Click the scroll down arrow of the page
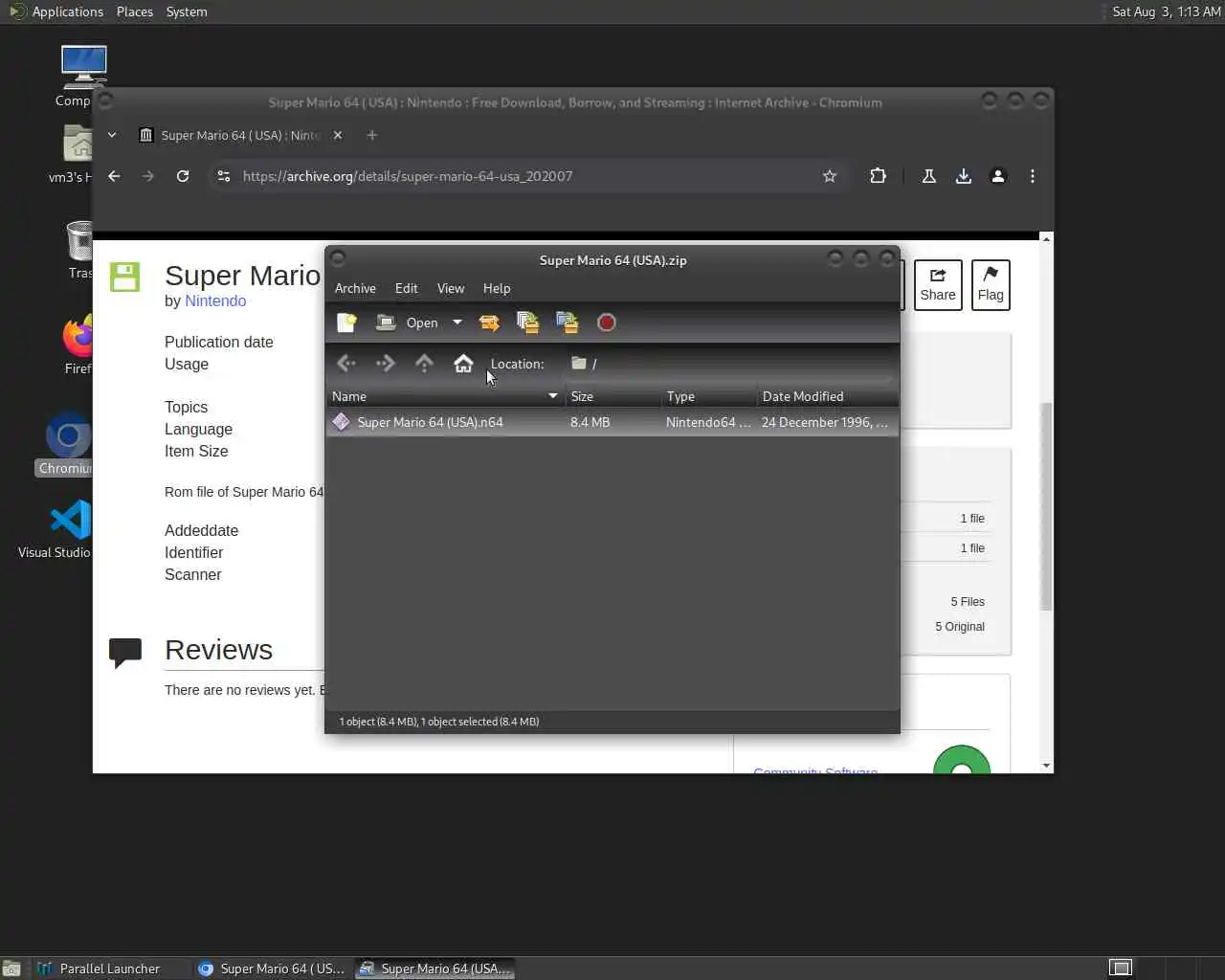This screenshot has height=980, width=1225. pyautogui.click(x=1046, y=766)
